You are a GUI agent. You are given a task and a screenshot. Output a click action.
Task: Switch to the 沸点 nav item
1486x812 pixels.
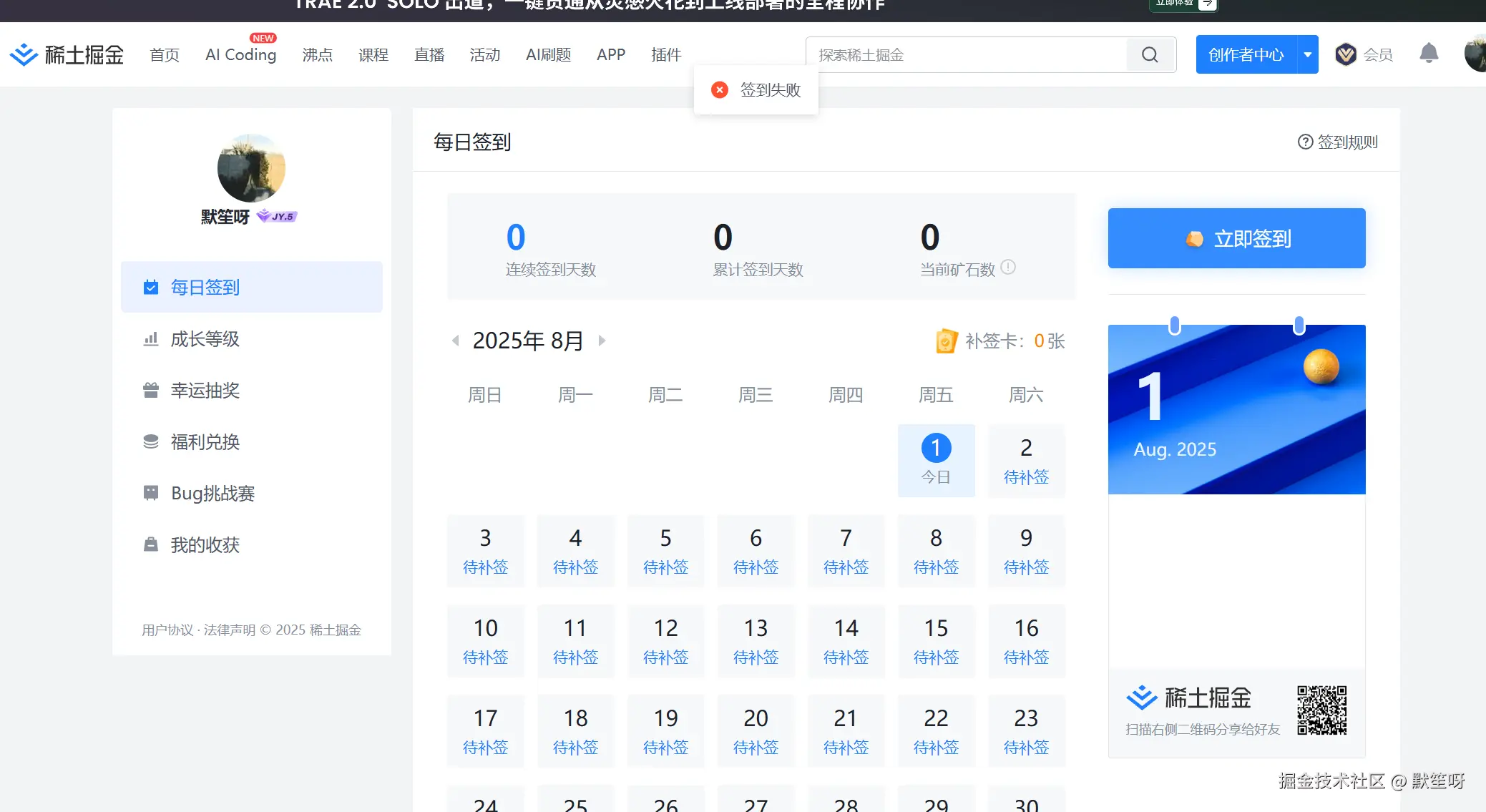tap(318, 54)
